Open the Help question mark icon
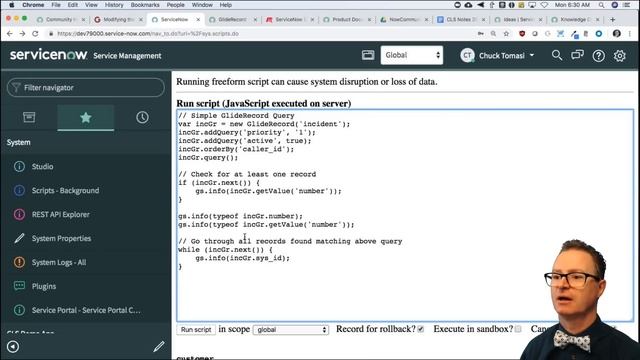Screen dimensions: 640x360 (x=598, y=56)
